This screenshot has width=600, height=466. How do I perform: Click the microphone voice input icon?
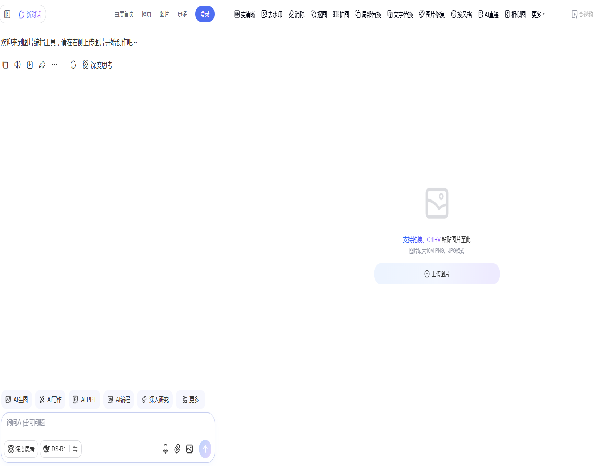[165, 449]
